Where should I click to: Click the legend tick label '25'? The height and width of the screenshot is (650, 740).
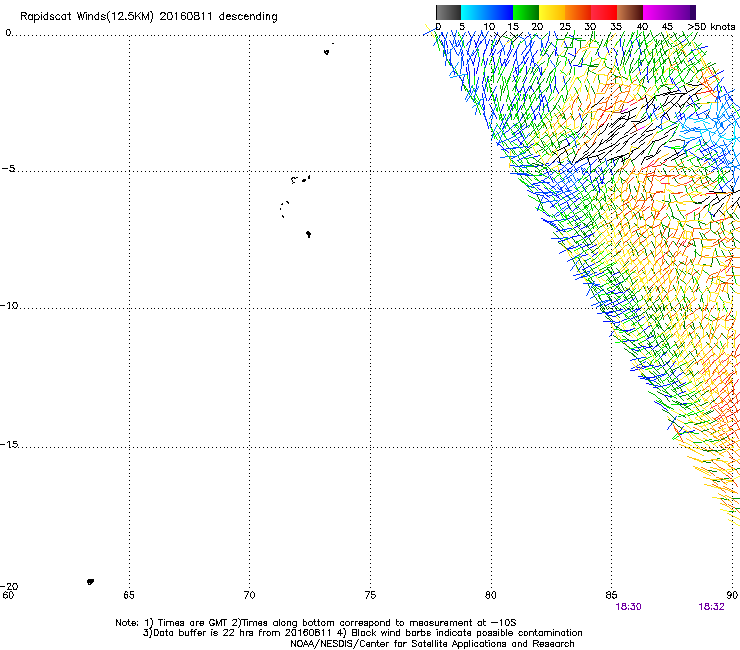(x=565, y=27)
